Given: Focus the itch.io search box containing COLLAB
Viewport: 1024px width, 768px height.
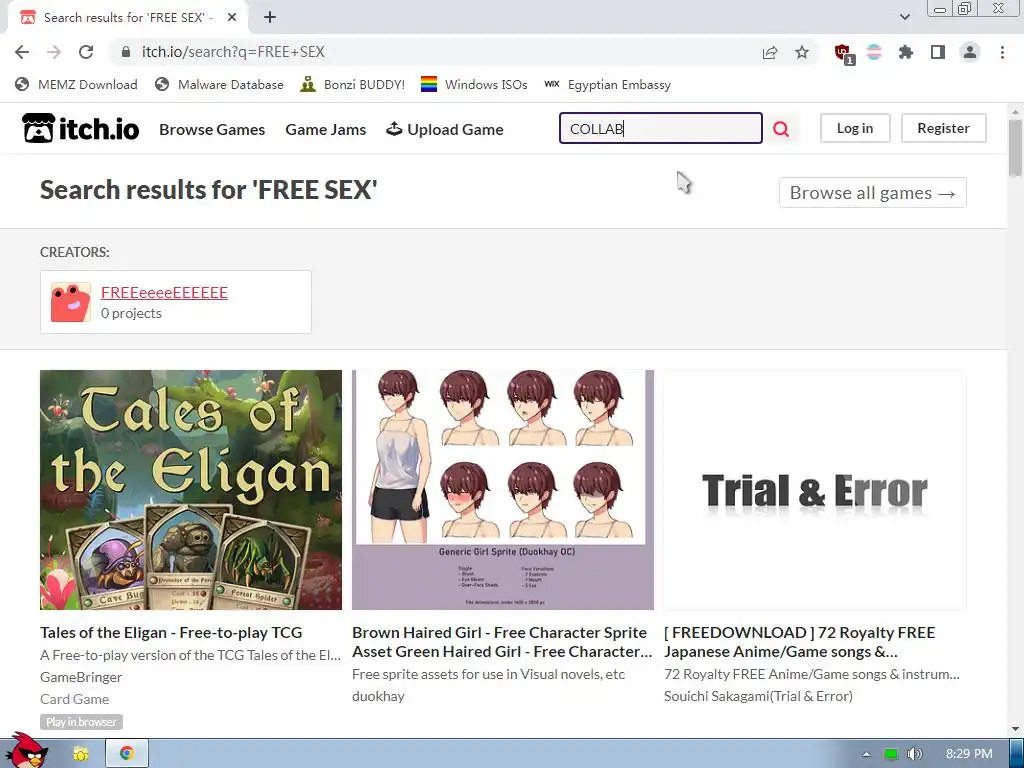Looking at the screenshot, I should pos(660,128).
